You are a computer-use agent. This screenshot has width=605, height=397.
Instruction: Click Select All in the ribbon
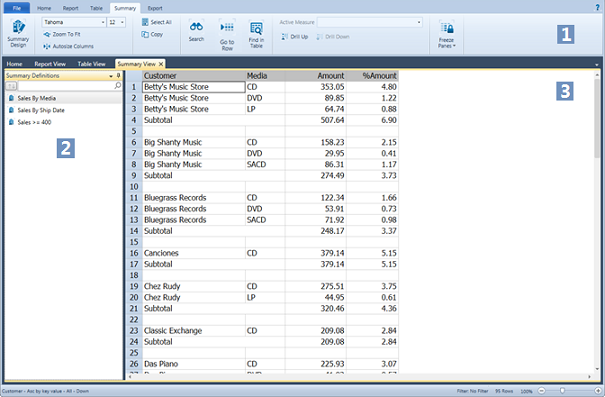[157, 22]
